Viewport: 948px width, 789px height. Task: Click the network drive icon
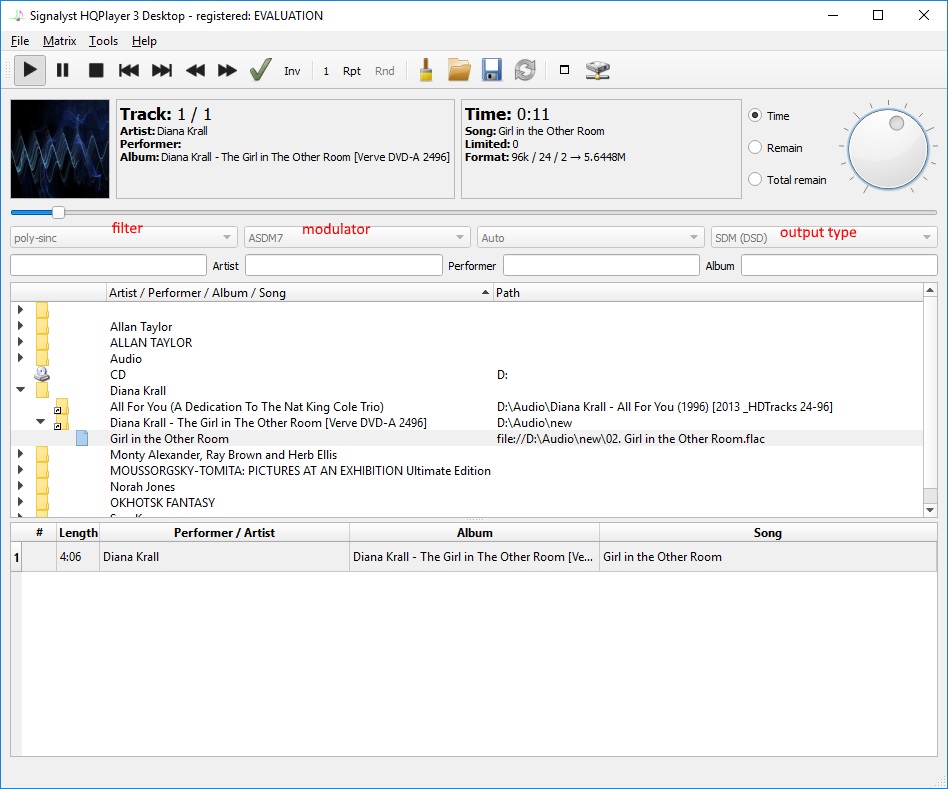tap(598, 70)
